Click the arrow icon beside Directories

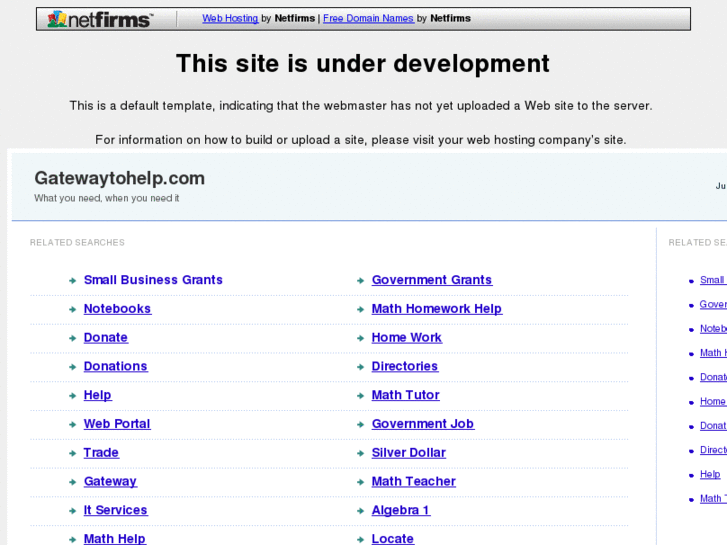360,367
